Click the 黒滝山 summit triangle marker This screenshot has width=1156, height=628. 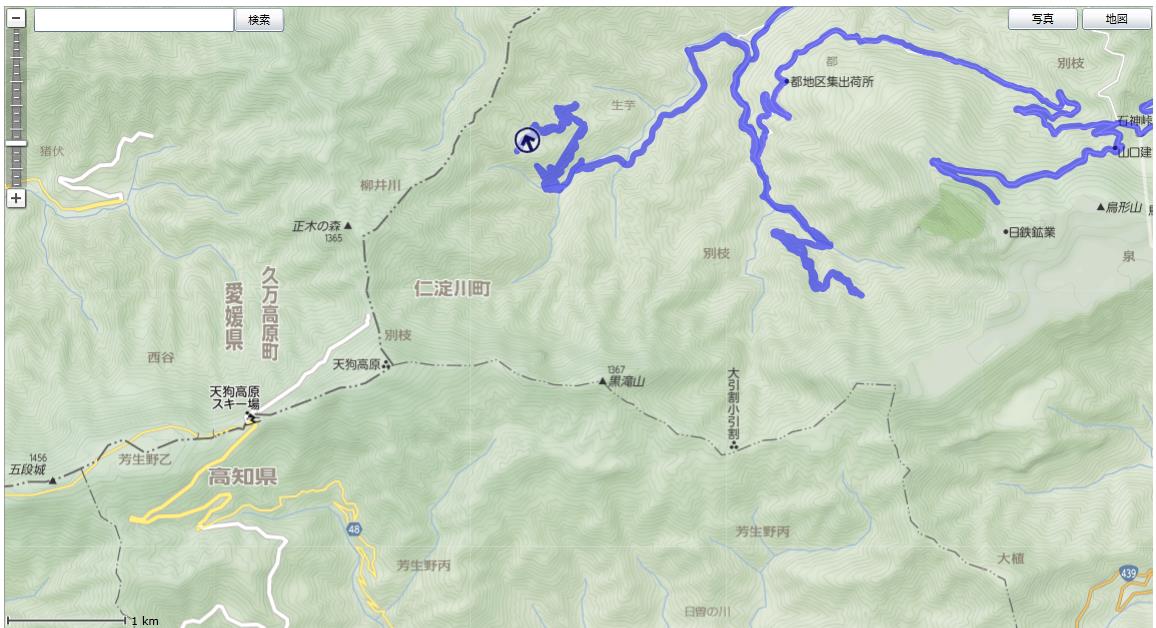coord(602,381)
